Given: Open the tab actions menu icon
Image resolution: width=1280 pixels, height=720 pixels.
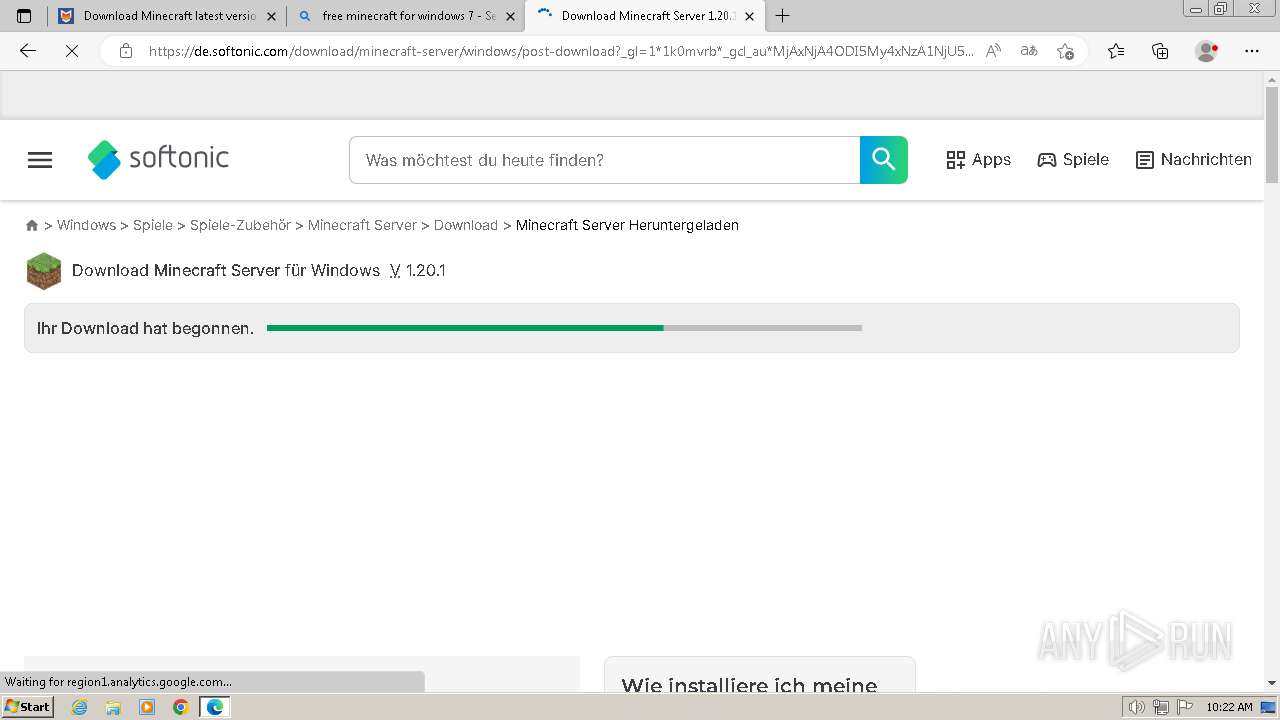Looking at the screenshot, I should (x=24, y=16).
